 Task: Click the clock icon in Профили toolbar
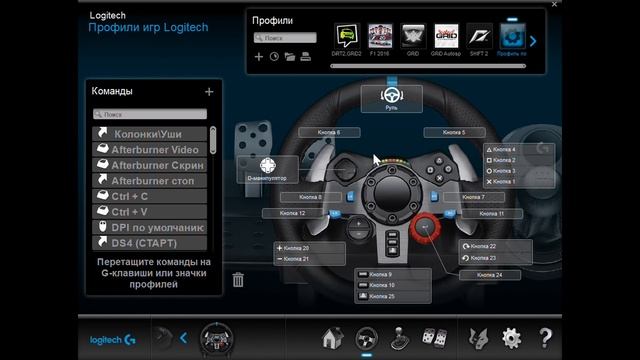point(274,56)
